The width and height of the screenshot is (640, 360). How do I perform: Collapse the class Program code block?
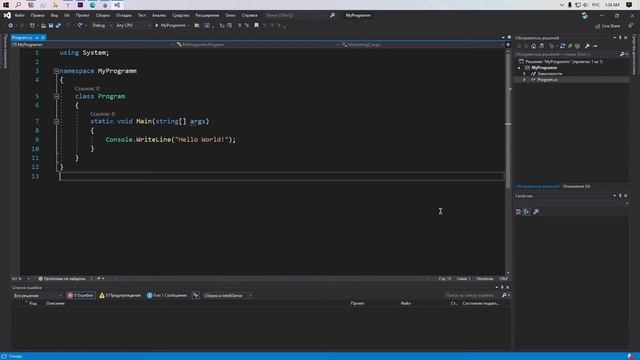pos(56,96)
